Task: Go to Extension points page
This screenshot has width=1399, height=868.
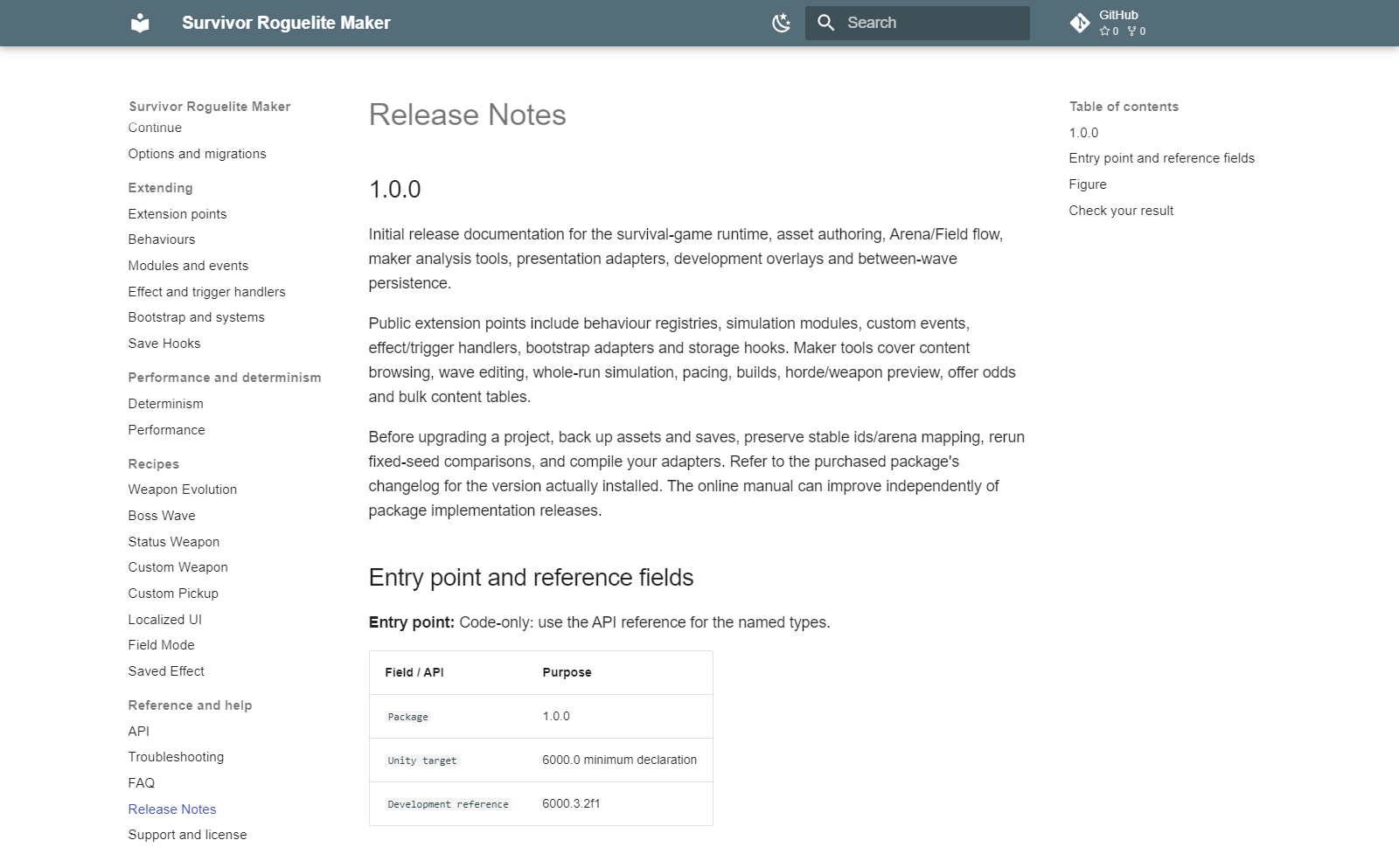Action: click(177, 214)
